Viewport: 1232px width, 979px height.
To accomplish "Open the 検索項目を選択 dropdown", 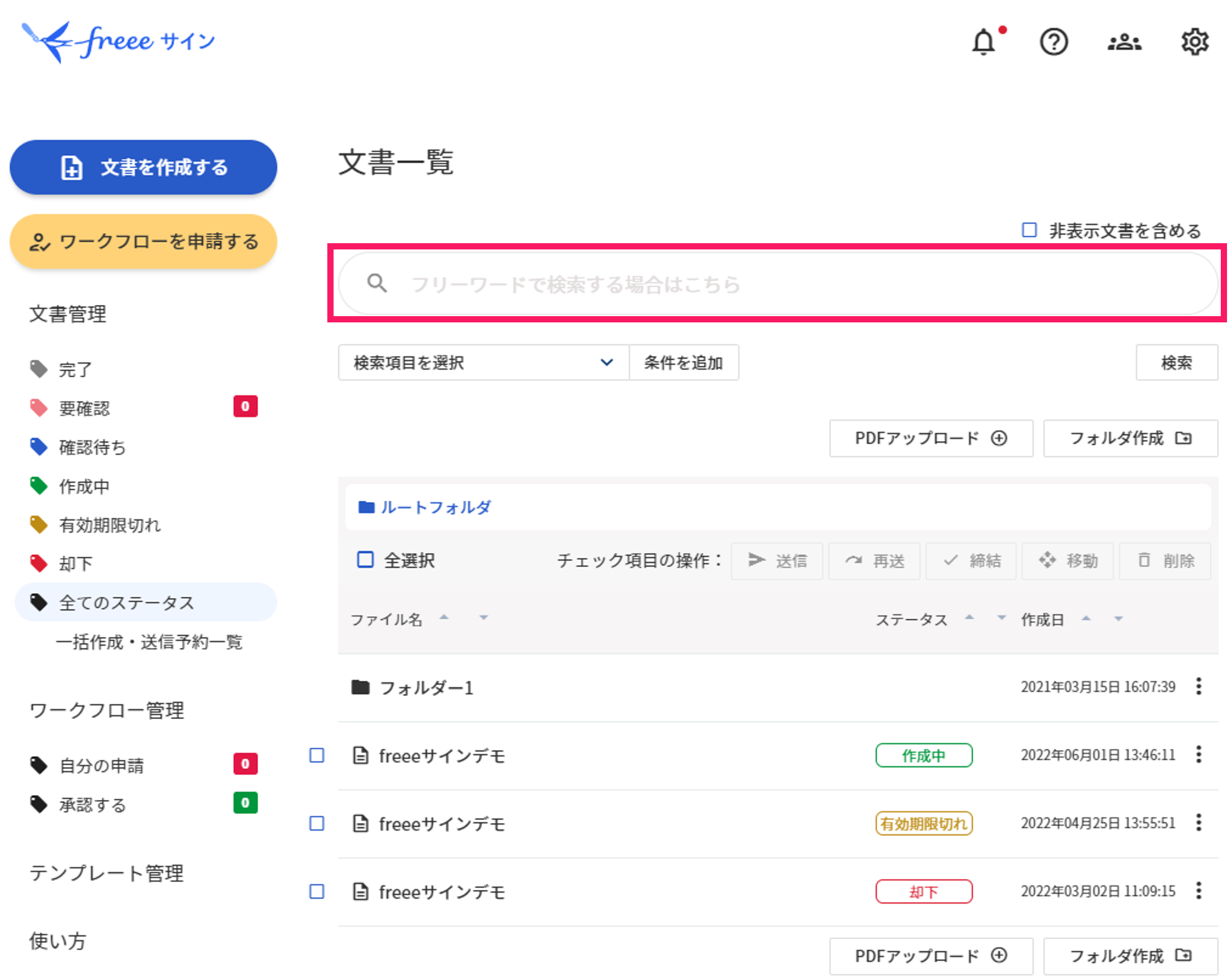I will click(x=483, y=362).
